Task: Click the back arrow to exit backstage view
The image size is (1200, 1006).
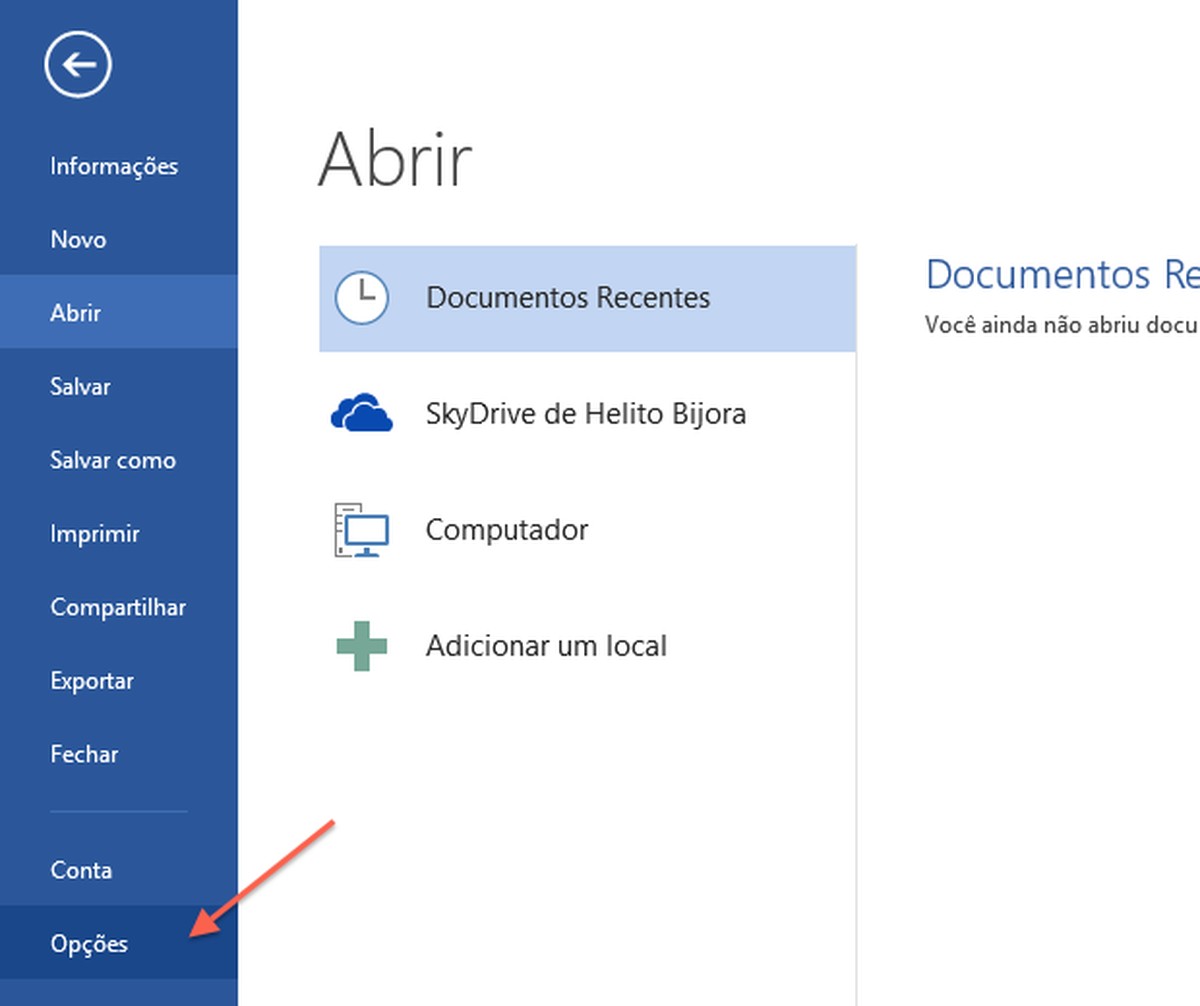Action: tap(77, 63)
